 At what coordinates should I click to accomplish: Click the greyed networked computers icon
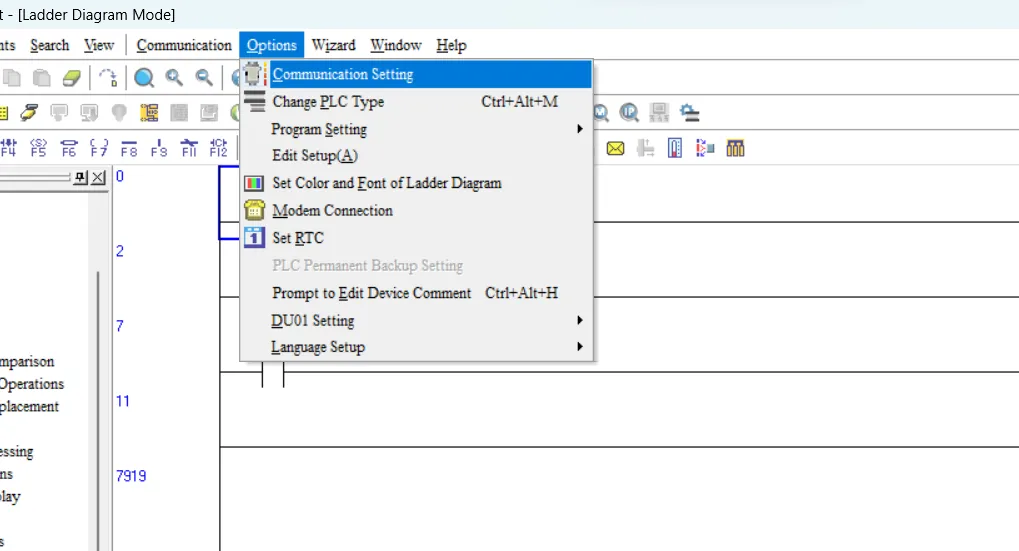[659, 113]
